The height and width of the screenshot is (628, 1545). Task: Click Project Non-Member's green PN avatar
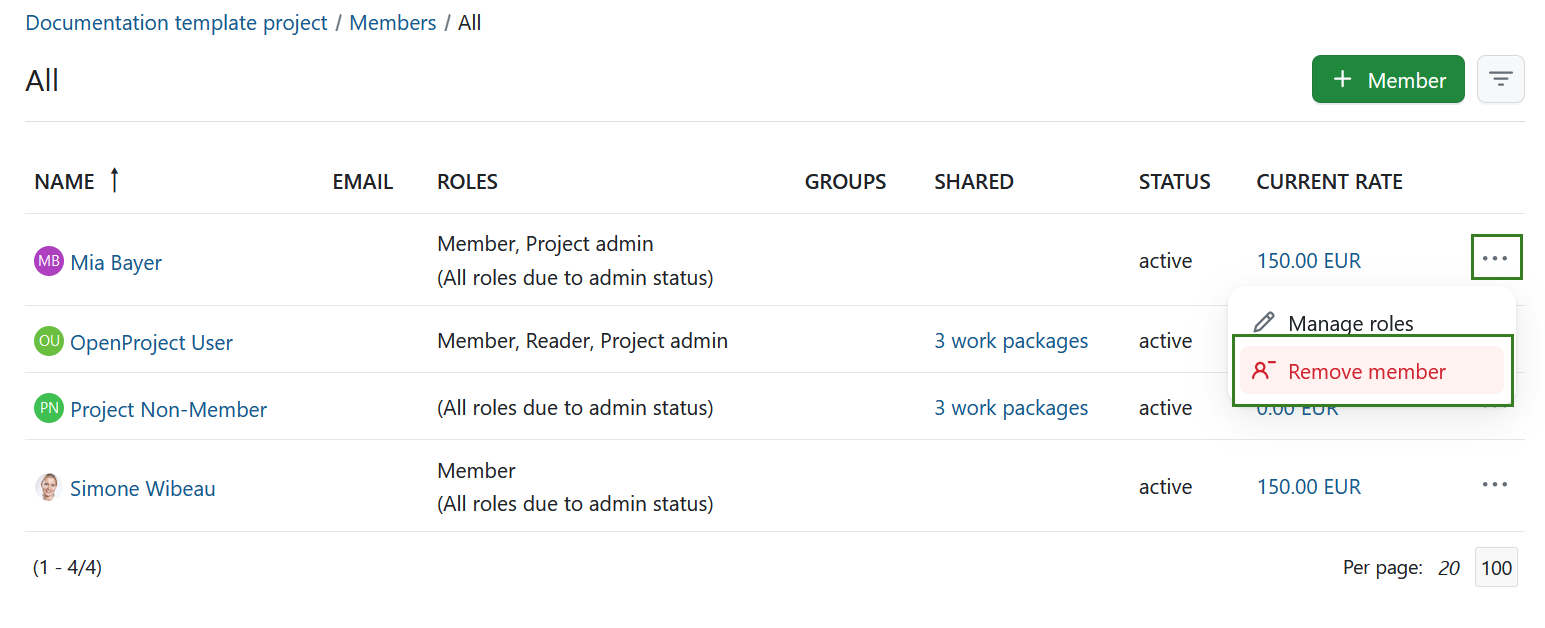point(48,408)
